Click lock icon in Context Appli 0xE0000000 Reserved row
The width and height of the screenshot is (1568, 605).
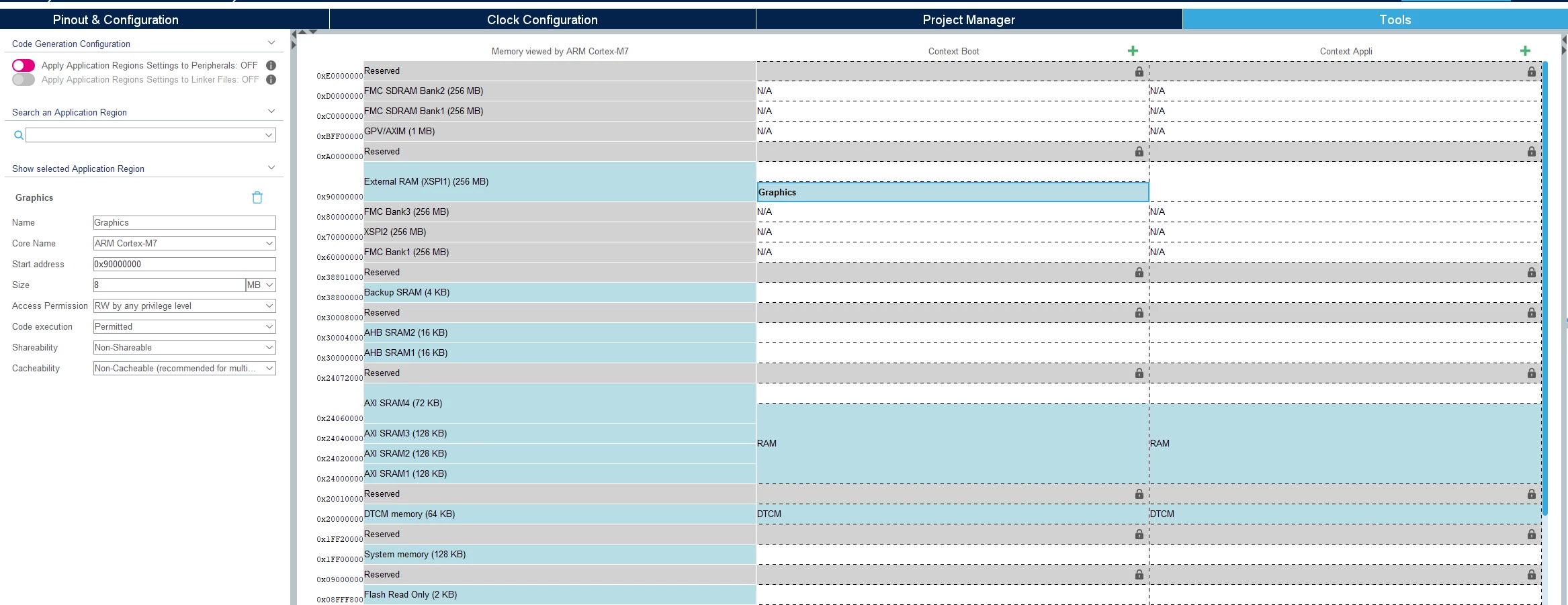point(1532,71)
